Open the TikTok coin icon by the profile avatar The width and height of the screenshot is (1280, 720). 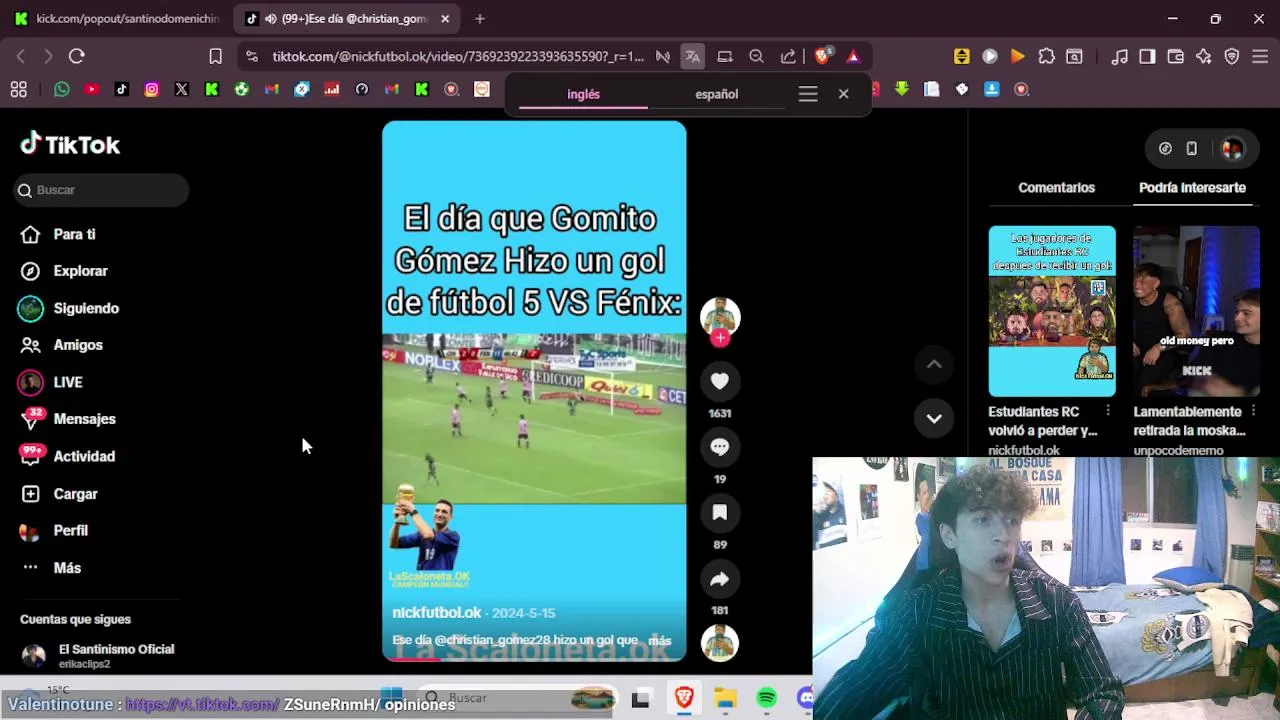click(x=1165, y=149)
